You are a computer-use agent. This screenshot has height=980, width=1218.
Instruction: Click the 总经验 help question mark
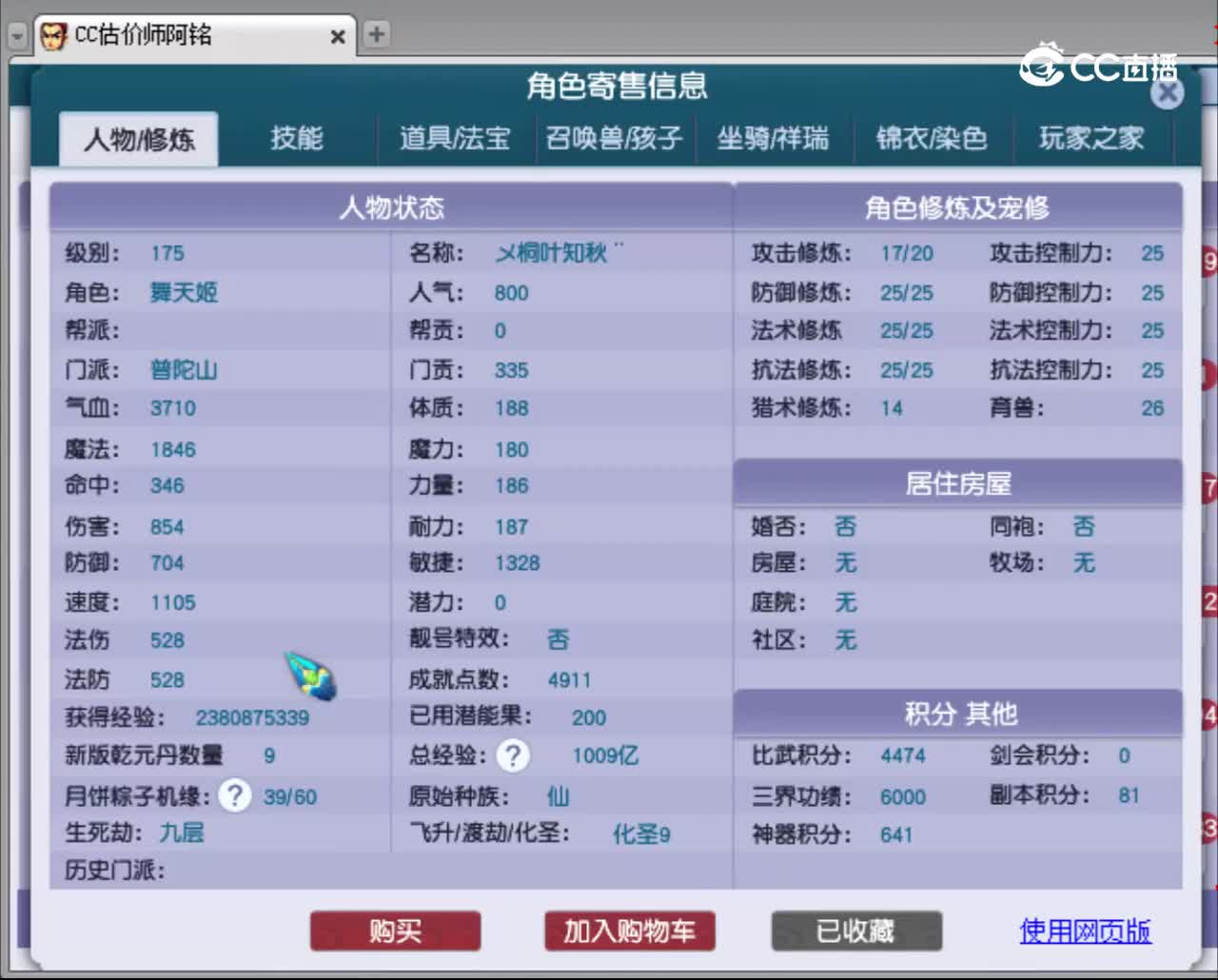click(x=513, y=755)
